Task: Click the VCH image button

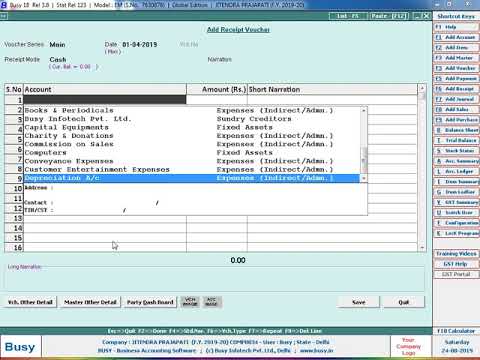Action: [190, 302]
